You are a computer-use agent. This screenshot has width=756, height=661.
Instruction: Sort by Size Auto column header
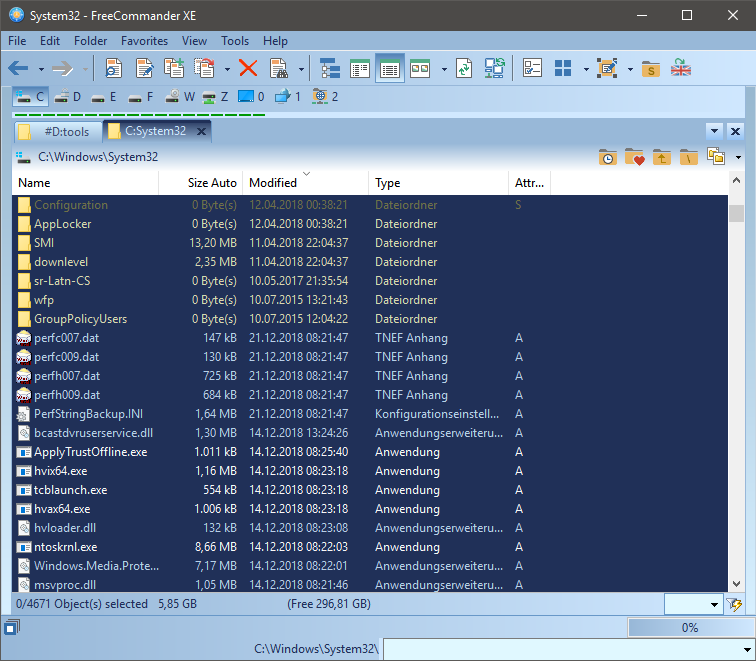click(x=201, y=183)
